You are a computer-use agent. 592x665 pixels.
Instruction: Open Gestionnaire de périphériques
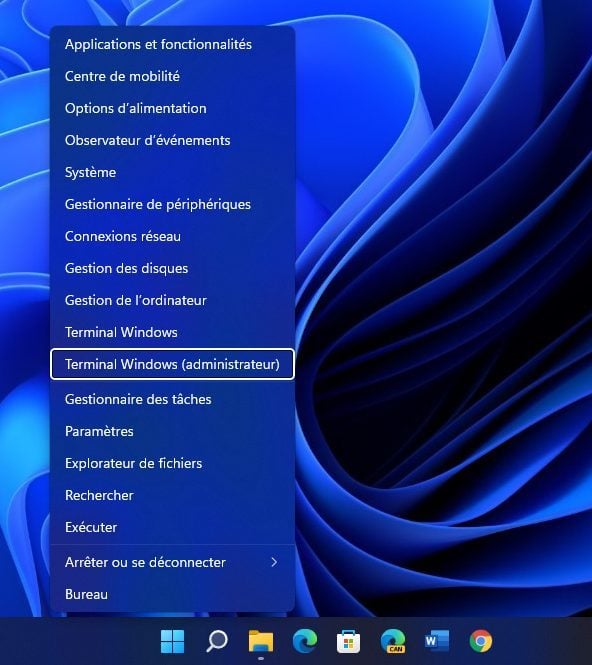(x=172, y=204)
